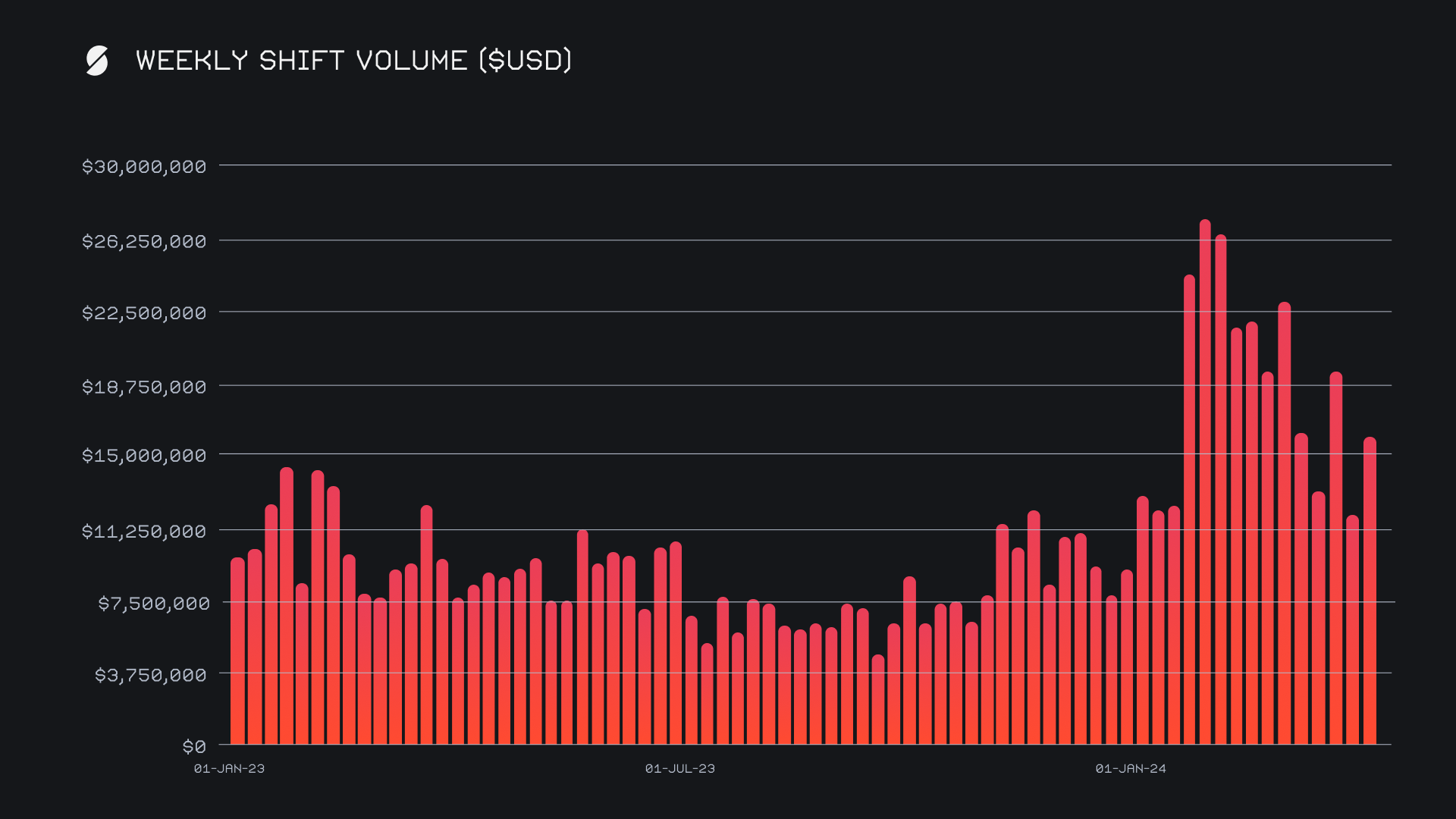This screenshot has width=1456, height=819.
Task: Click the $30,000,000 axis label
Action: (144, 167)
